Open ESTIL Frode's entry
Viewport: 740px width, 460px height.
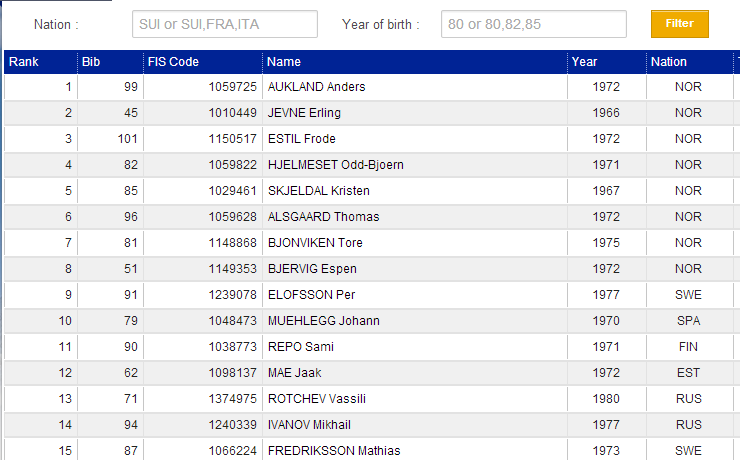click(x=301, y=139)
